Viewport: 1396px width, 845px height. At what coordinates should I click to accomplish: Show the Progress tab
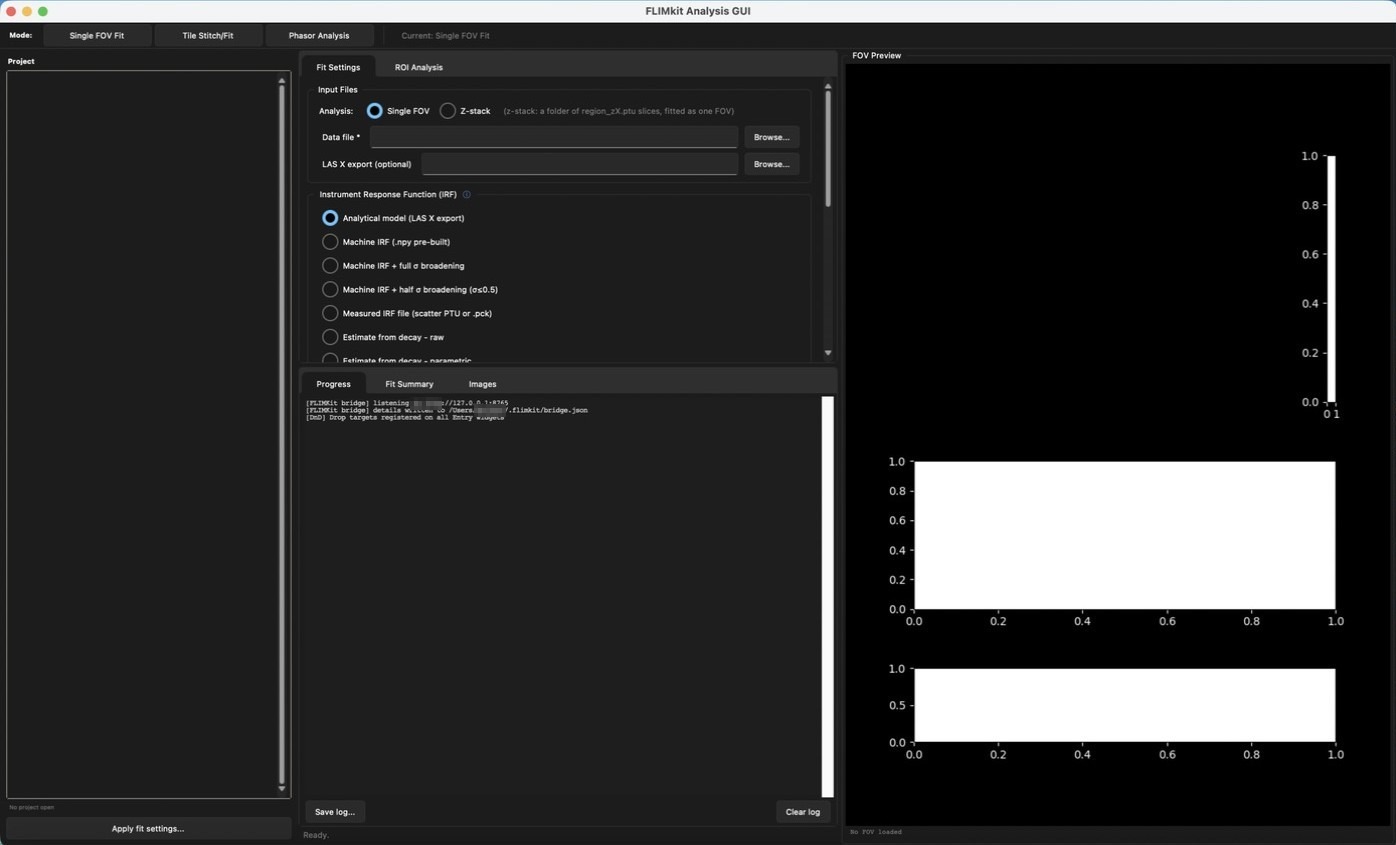[x=333, y=384]
